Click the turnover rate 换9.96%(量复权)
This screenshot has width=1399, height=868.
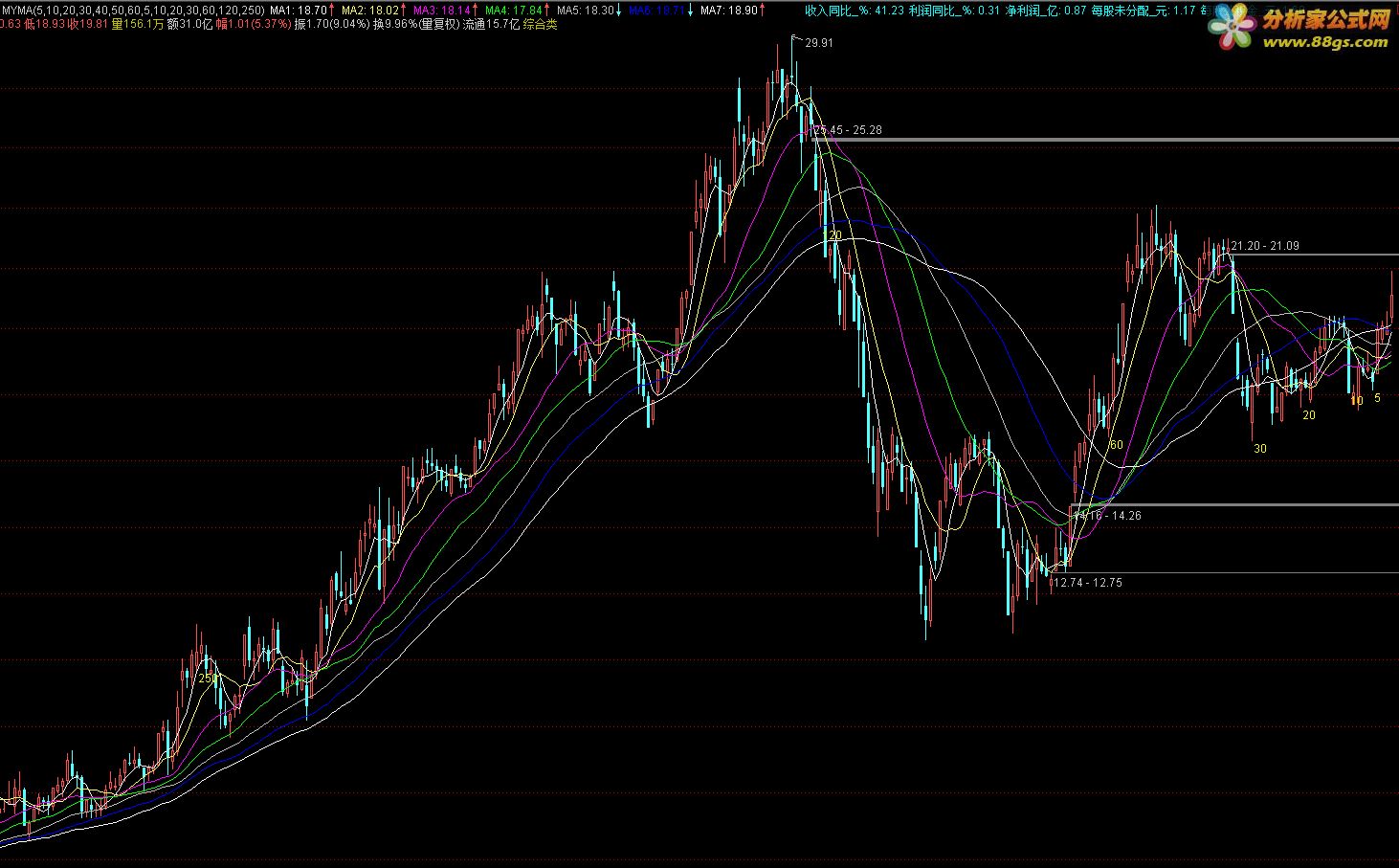[x=416, y=25]
